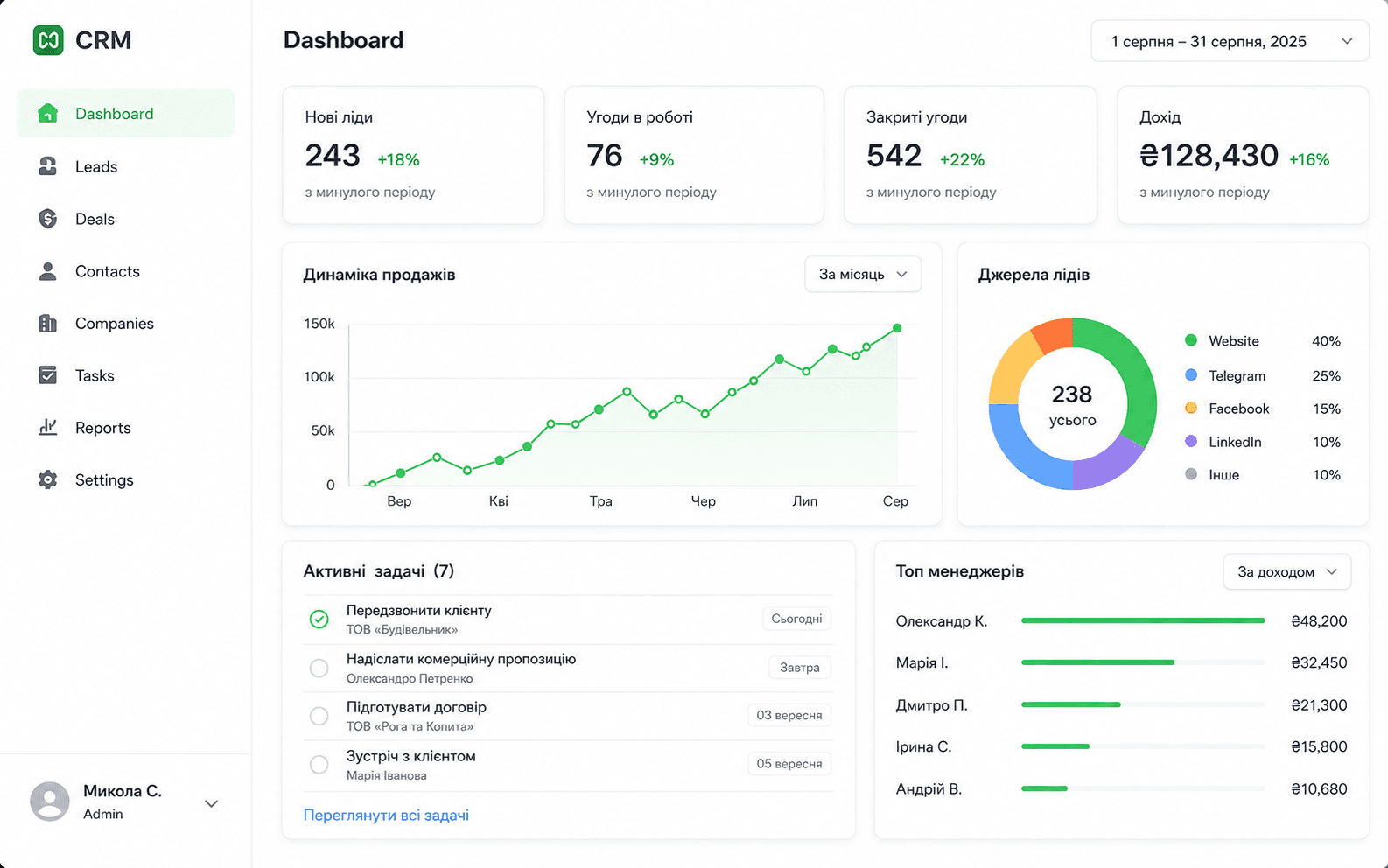Viewport: 1388px width, 868px height.
Task: Click the Андрій В. manager name
Action: coord(929,789)
